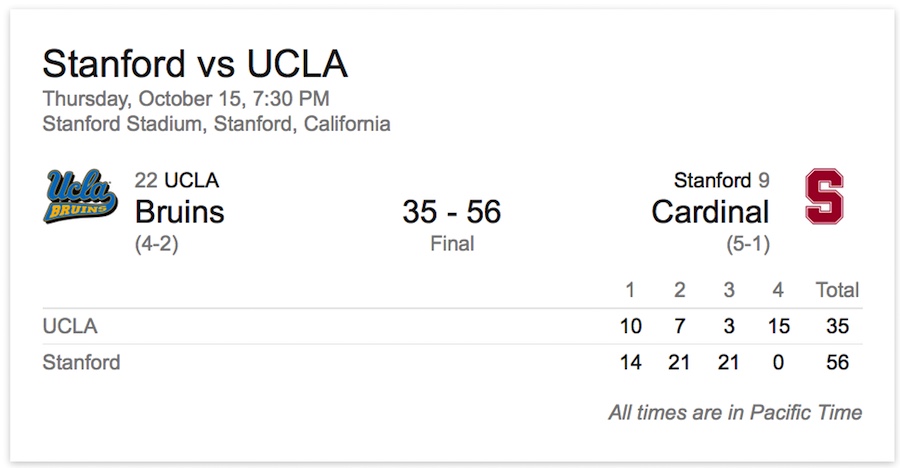Click UCLA's fourth quarter score 15
Image resolution: width=900 pixels, height=468 pixels.
point(779,326)
